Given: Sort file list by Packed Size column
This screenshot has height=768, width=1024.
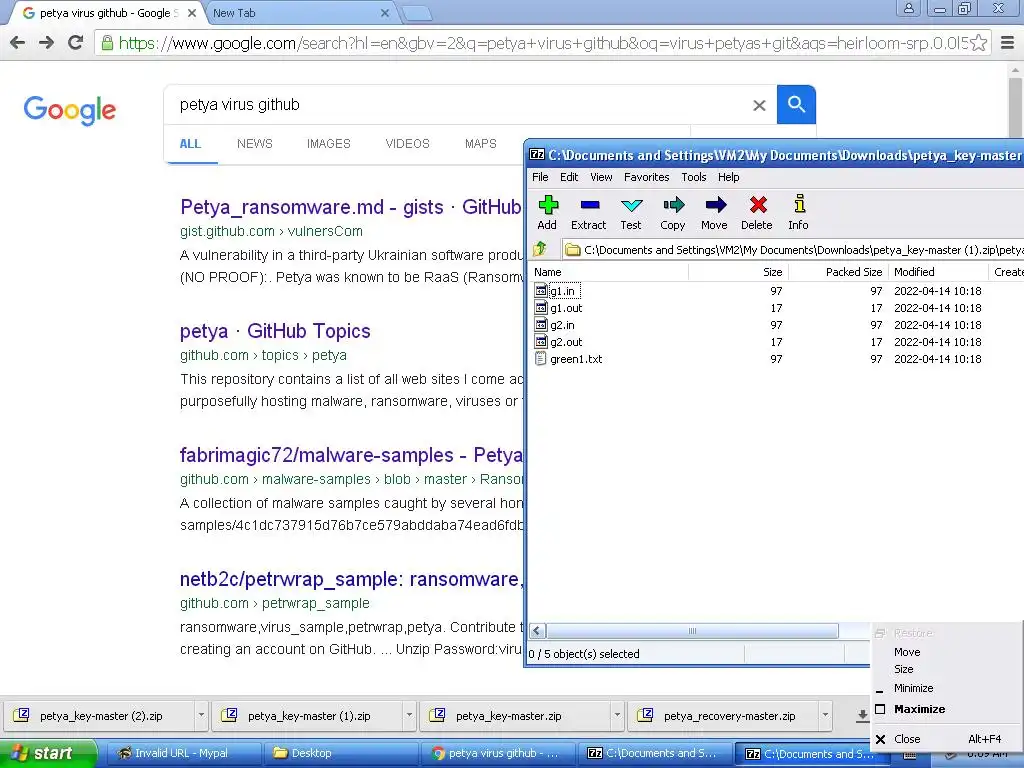Looking at the screenshot, I should pos(838,272).
